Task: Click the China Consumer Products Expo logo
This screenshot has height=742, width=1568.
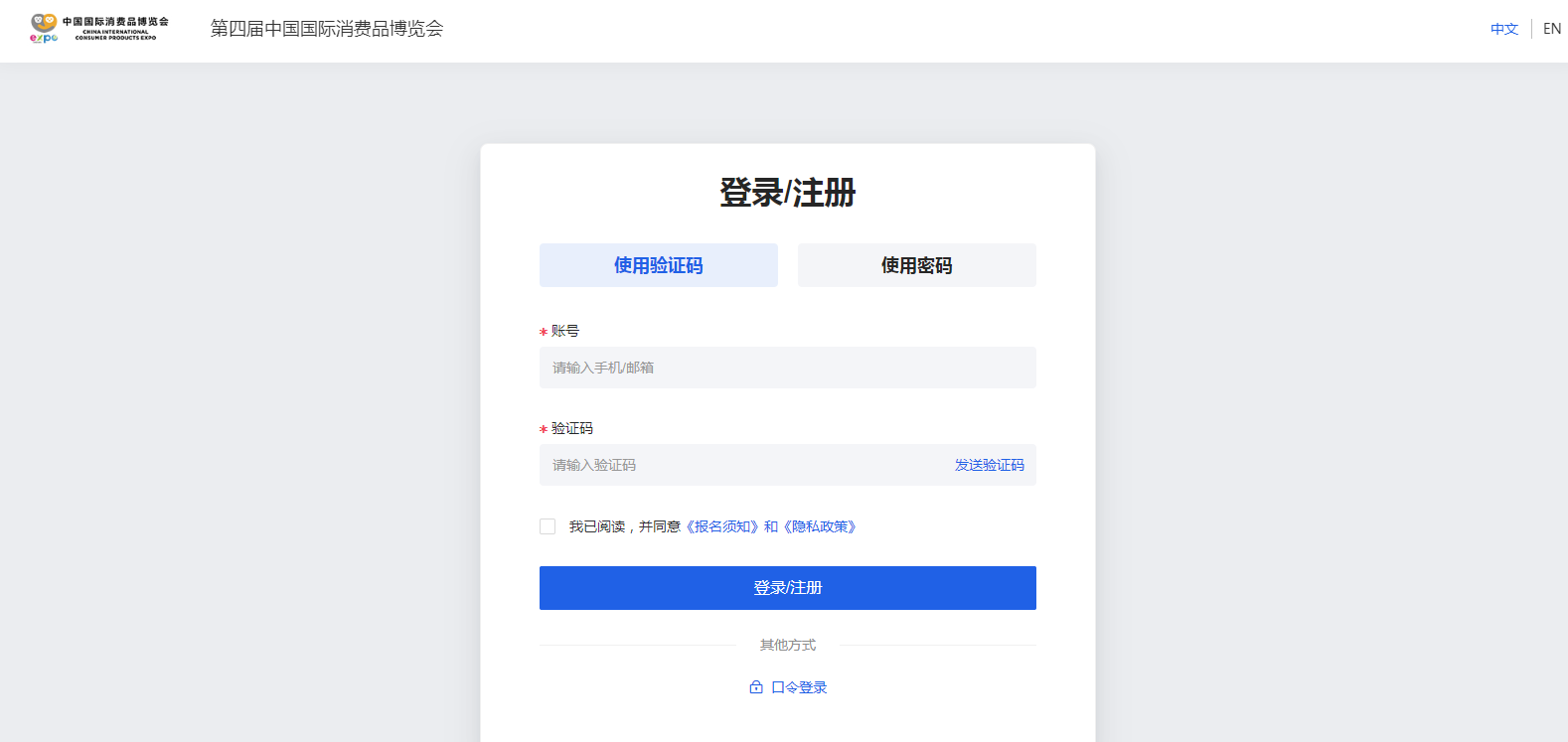Action: coord(99,29)
